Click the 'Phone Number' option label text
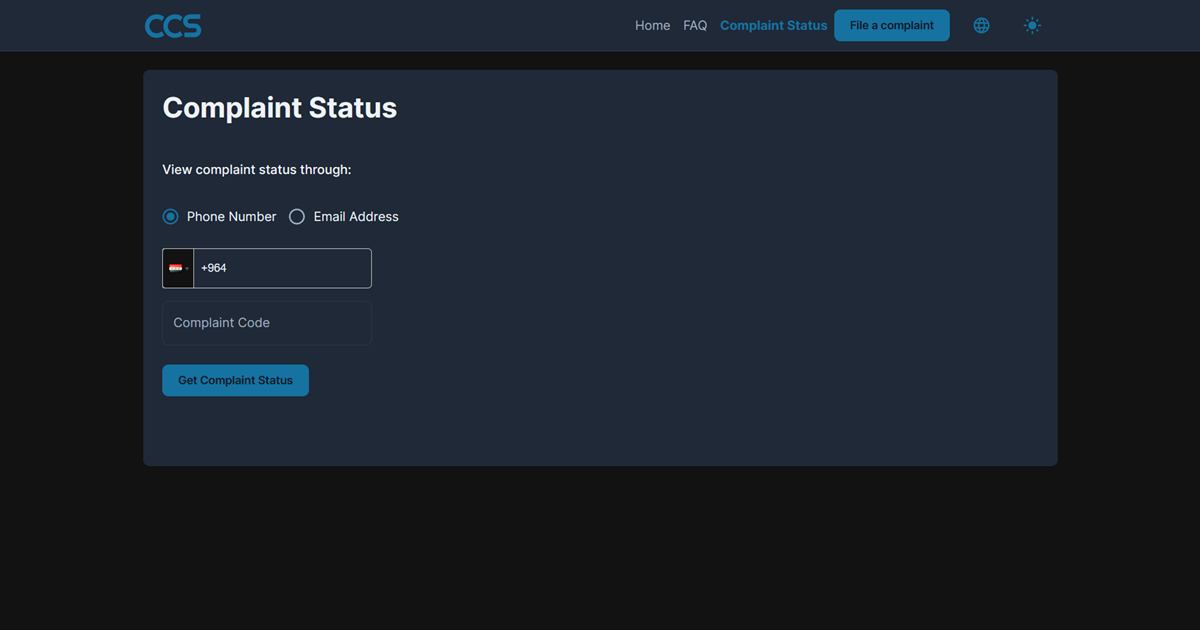The width and height of the screenshot is (1200, 630). (231, 217)
